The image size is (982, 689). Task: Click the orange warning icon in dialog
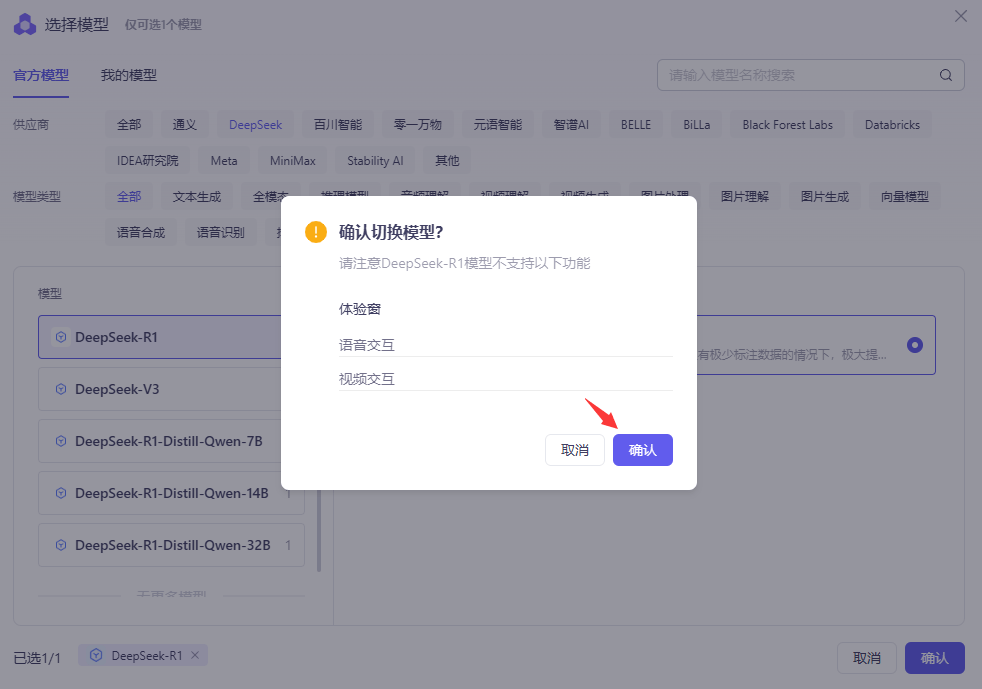(x=316, y=232)
